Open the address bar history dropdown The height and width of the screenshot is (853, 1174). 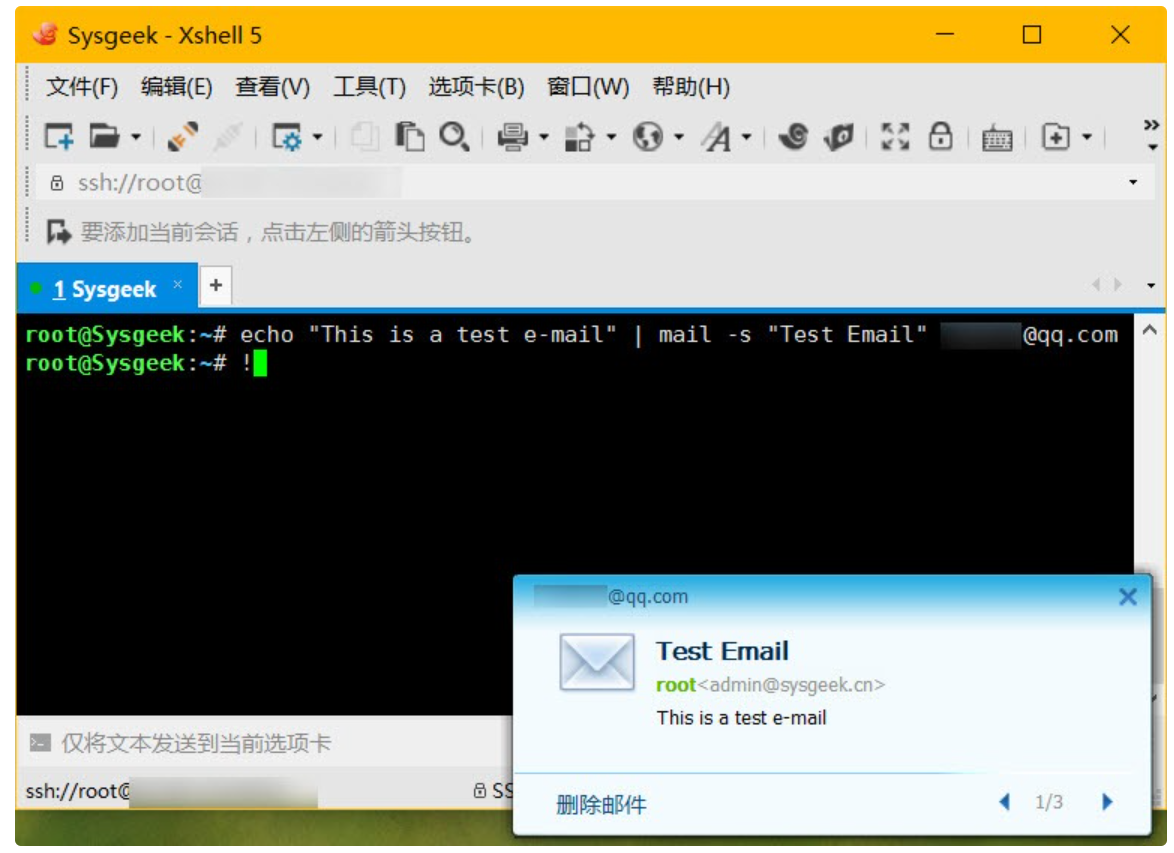(x=1133, y=182)
